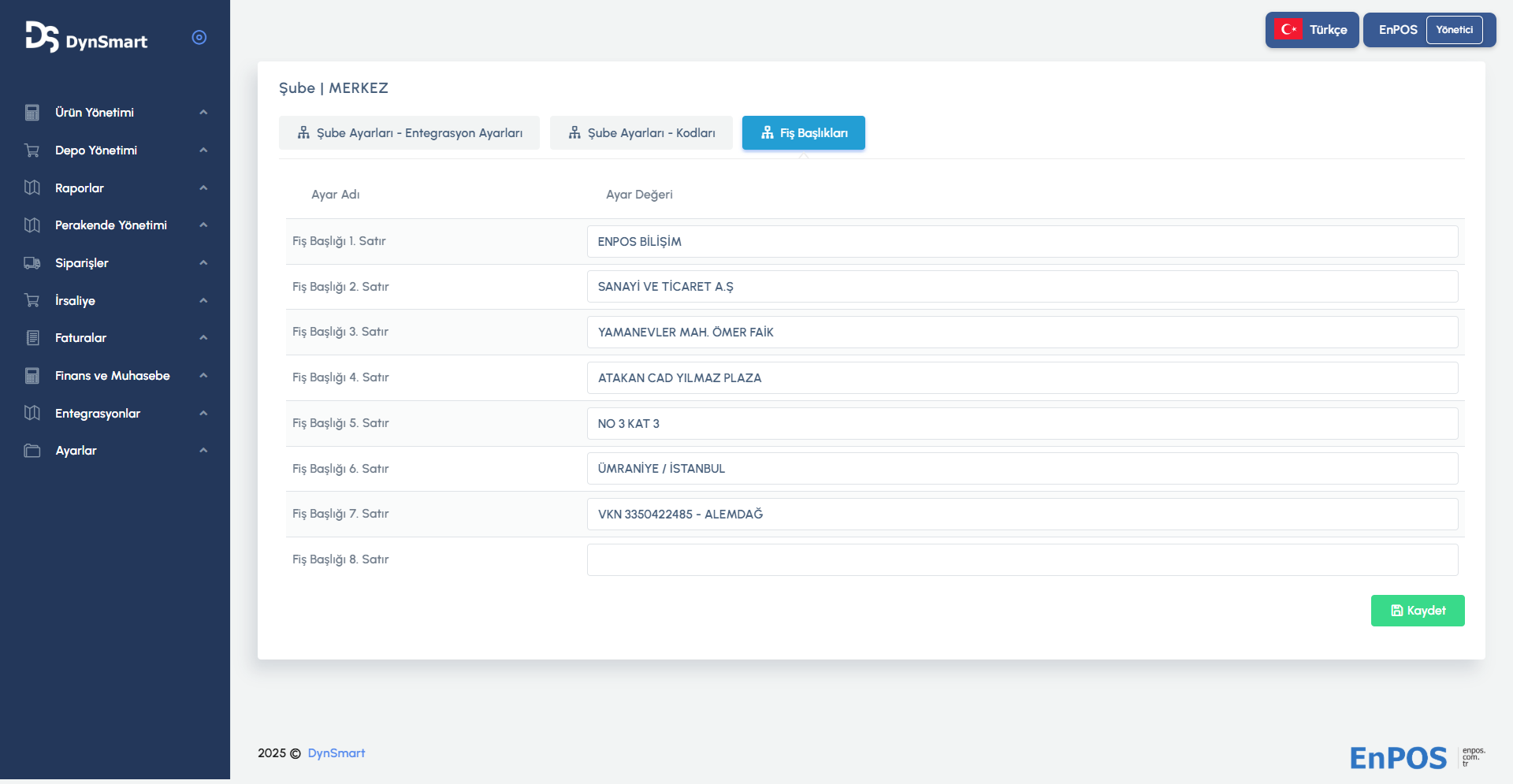Click the Turkish flag icon
The image size is (1513, 784).
pos(1288,30)
